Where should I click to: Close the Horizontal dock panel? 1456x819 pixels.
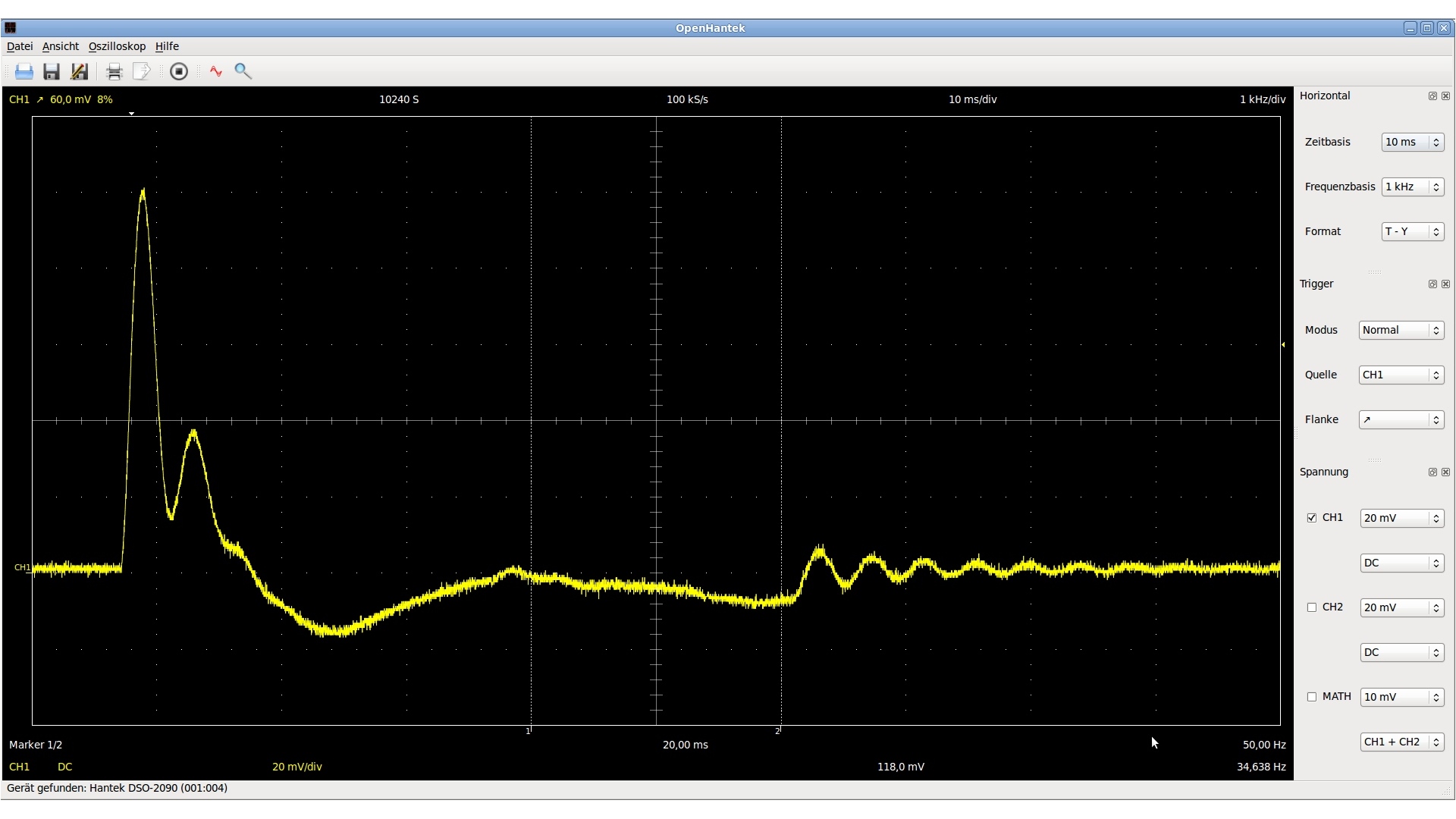pos(1445,96)
